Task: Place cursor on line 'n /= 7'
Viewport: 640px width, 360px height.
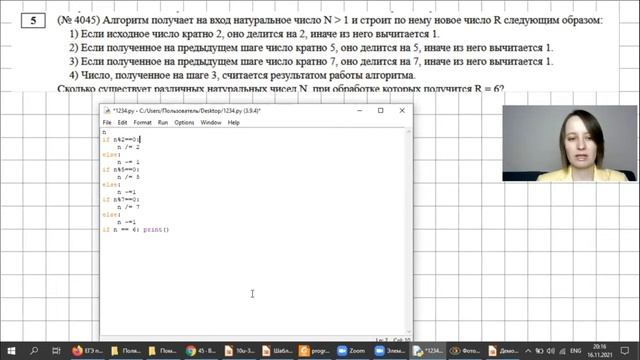Action: [128, 207]
